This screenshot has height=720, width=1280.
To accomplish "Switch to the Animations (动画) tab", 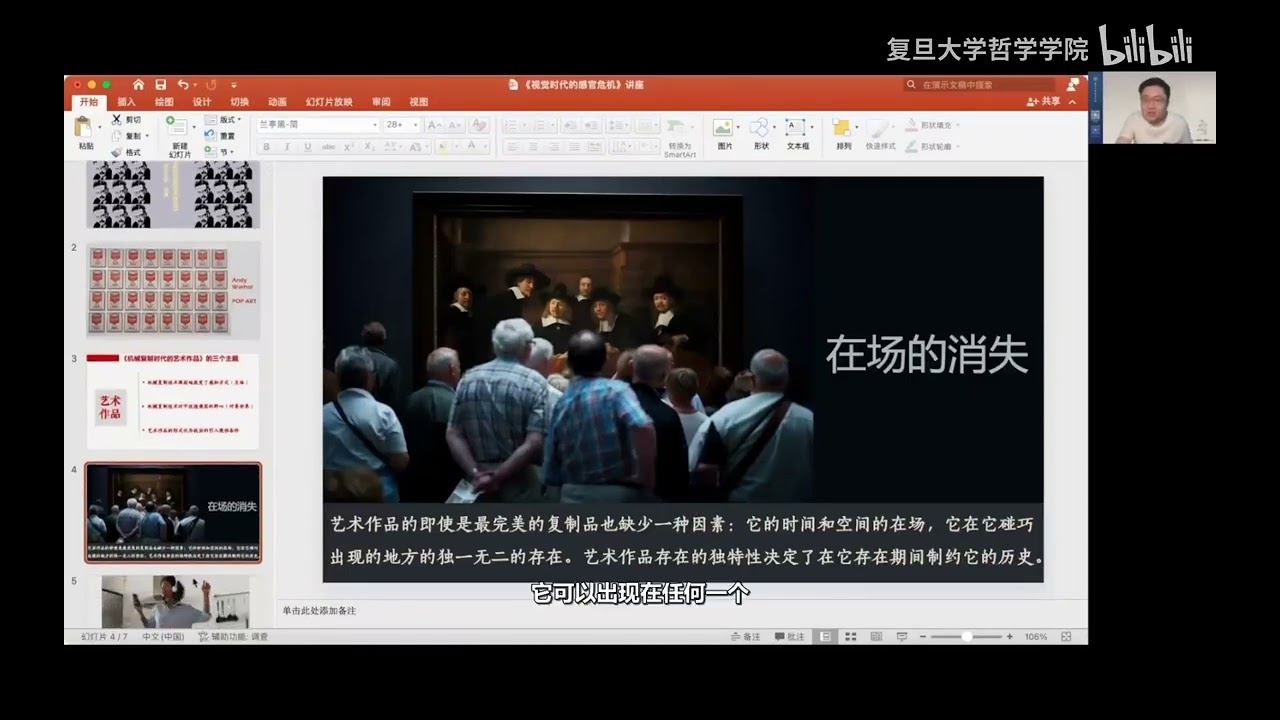I will 277,102.
